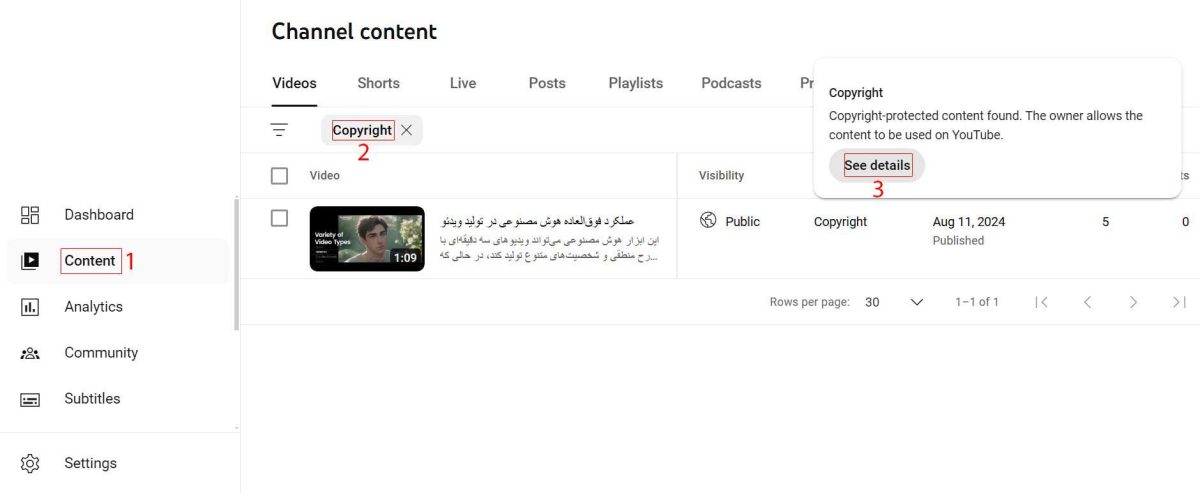Tick the select-all checkbox in table header
1200x493 pixels.
coord(280,176)
